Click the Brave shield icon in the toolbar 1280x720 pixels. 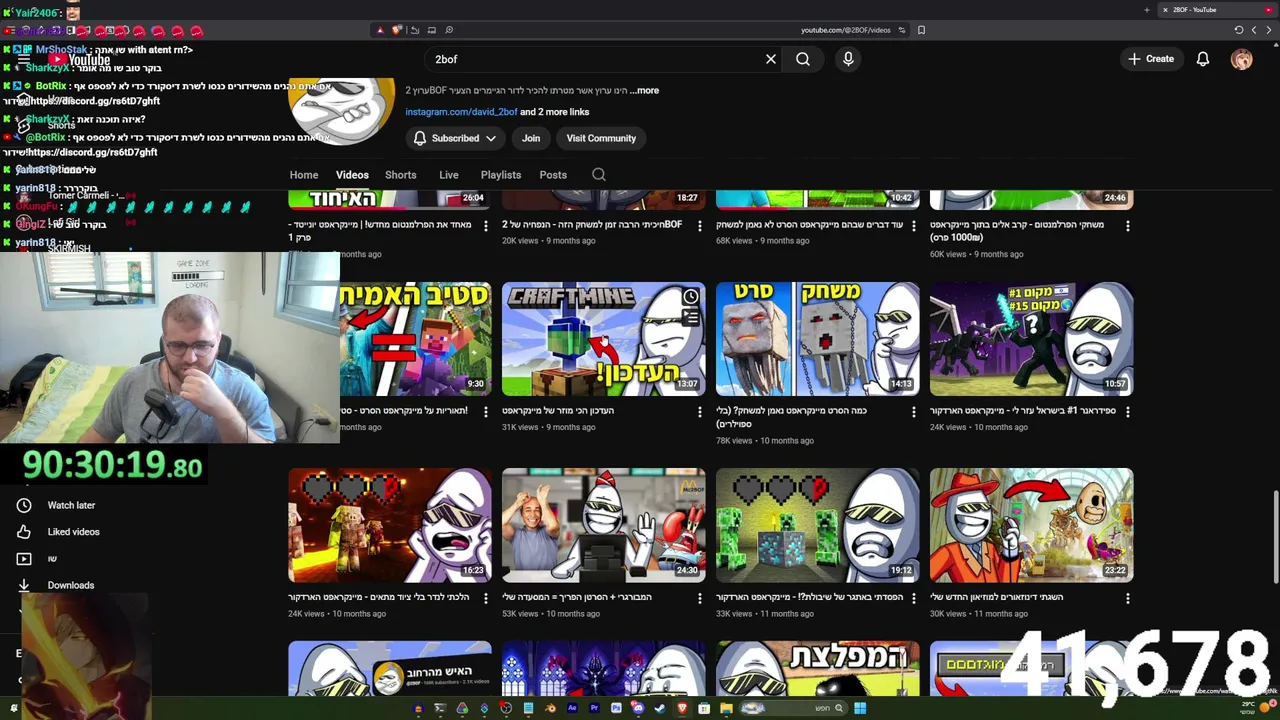397,30
